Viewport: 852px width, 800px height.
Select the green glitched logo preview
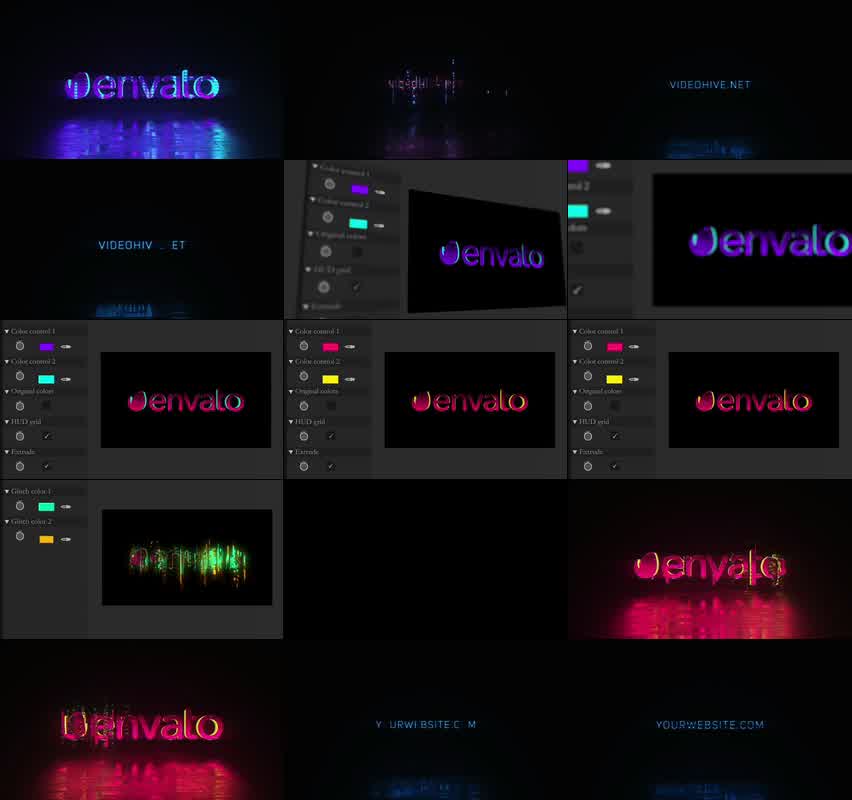tap(187, 557)
